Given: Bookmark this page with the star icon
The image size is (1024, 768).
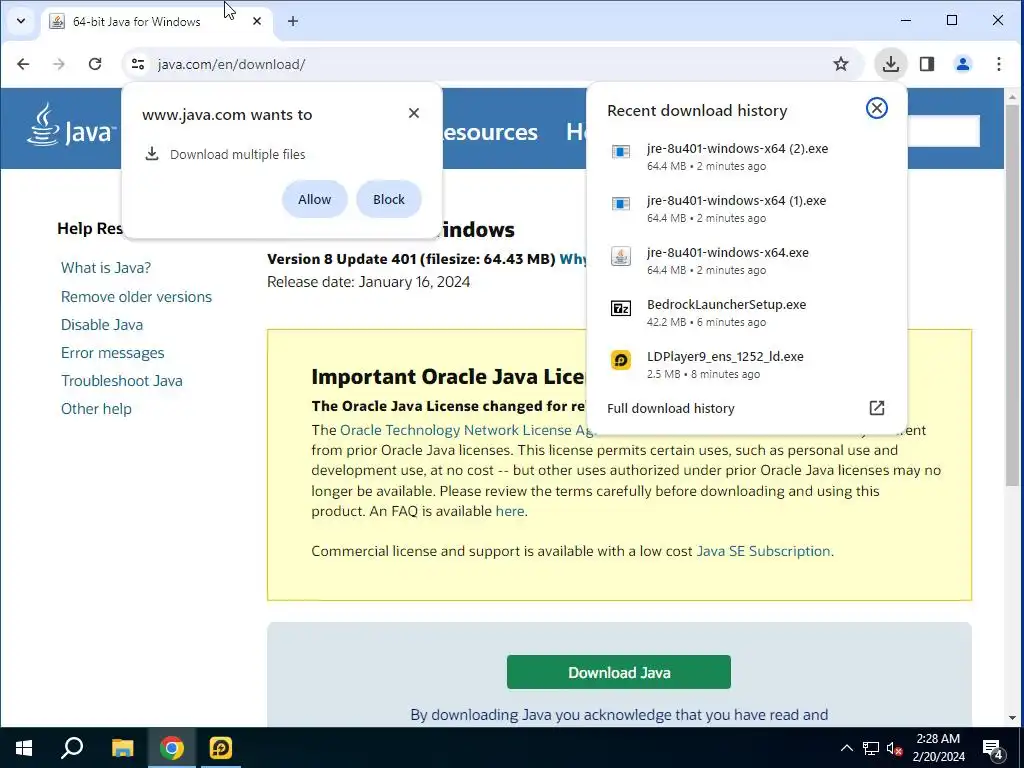Looking at the screenshot, I should click(x=840, y=64).
